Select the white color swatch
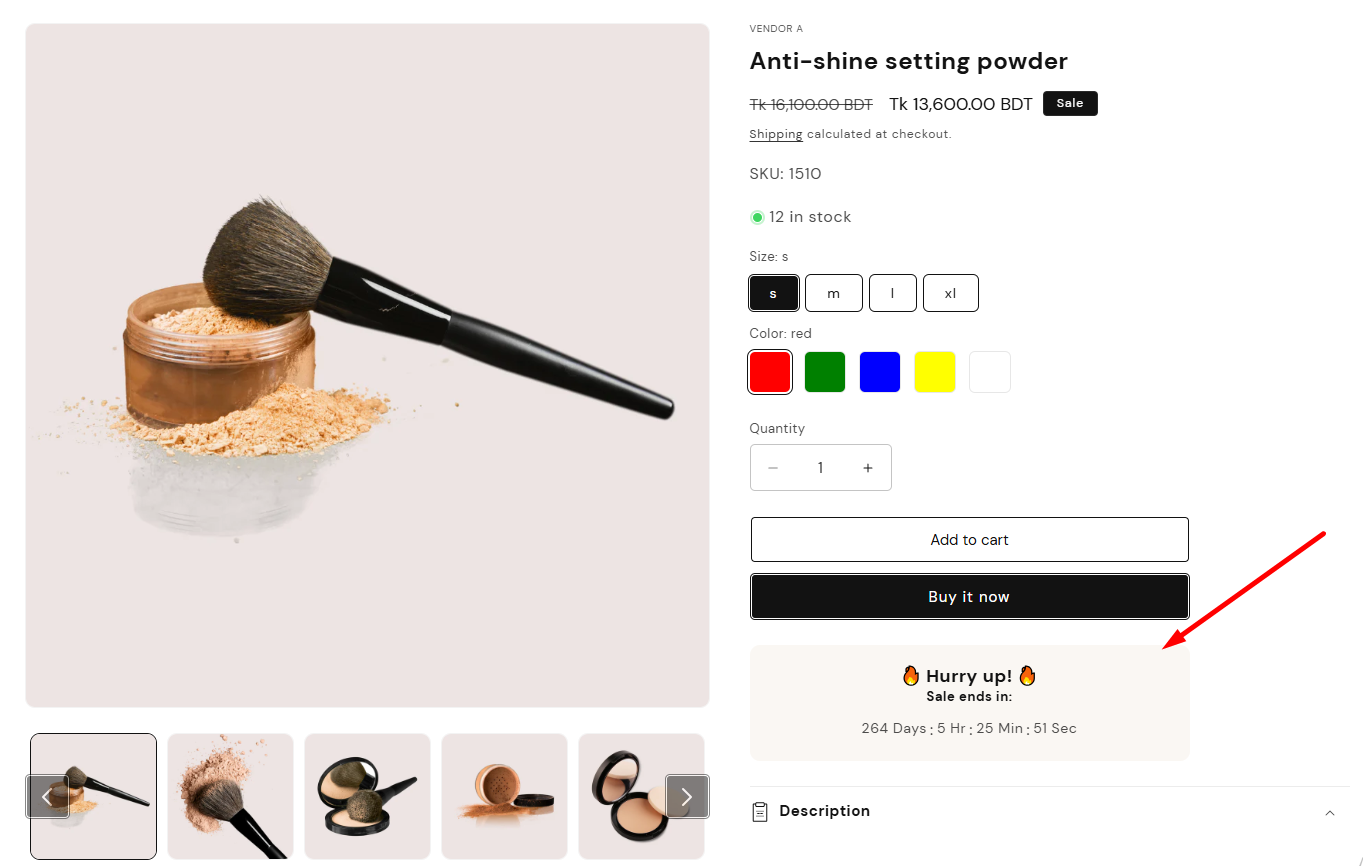1363x866 pixels. [x=990, y=372]
